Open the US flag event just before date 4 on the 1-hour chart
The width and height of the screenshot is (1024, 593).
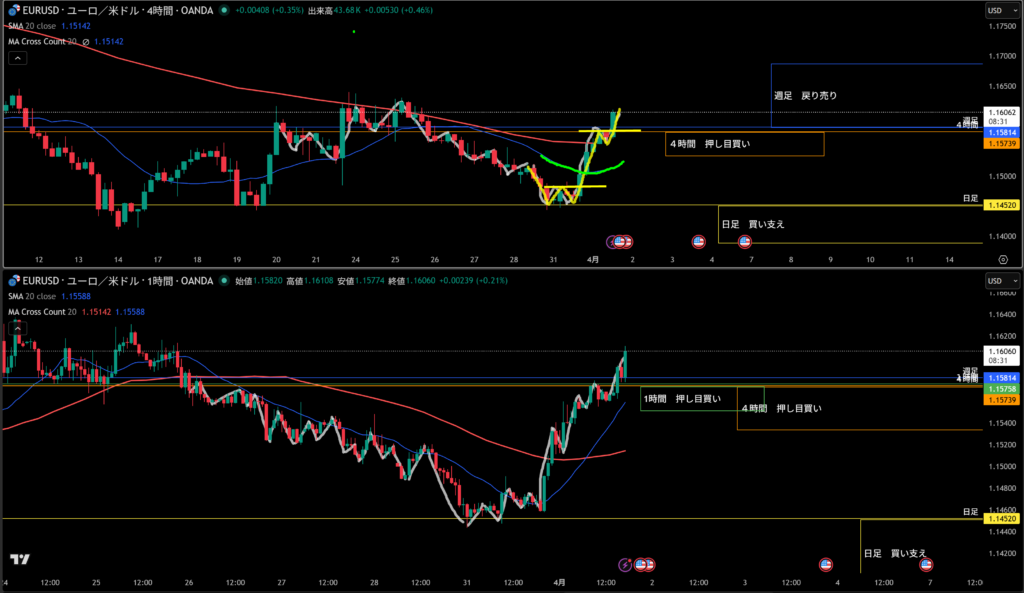click(x=826, y=564)
